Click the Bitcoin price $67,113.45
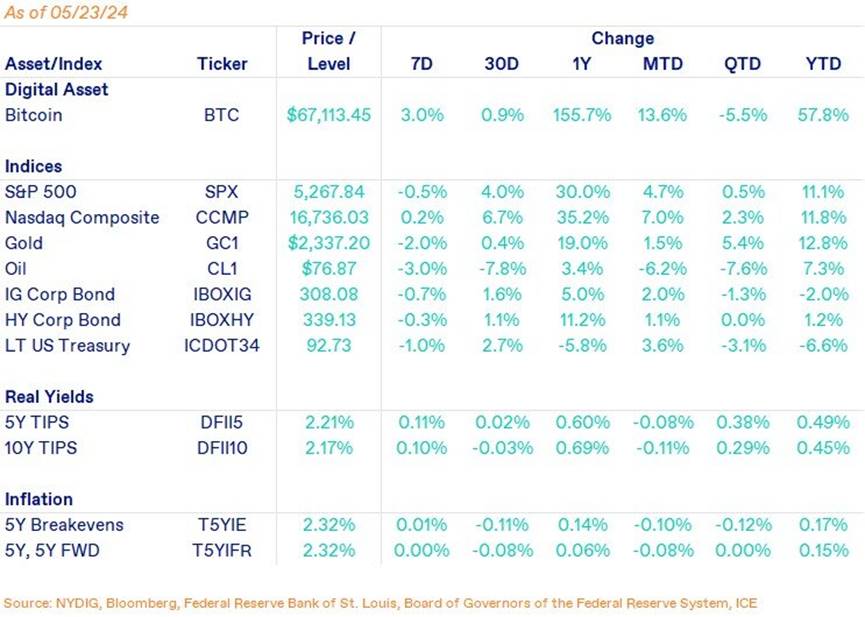 point(328,115)
